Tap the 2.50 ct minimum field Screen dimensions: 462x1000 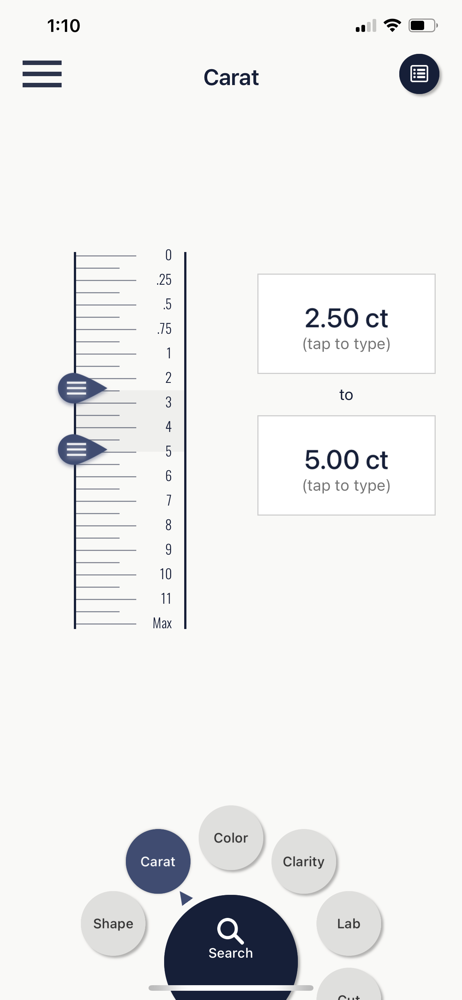pos(346,324)
